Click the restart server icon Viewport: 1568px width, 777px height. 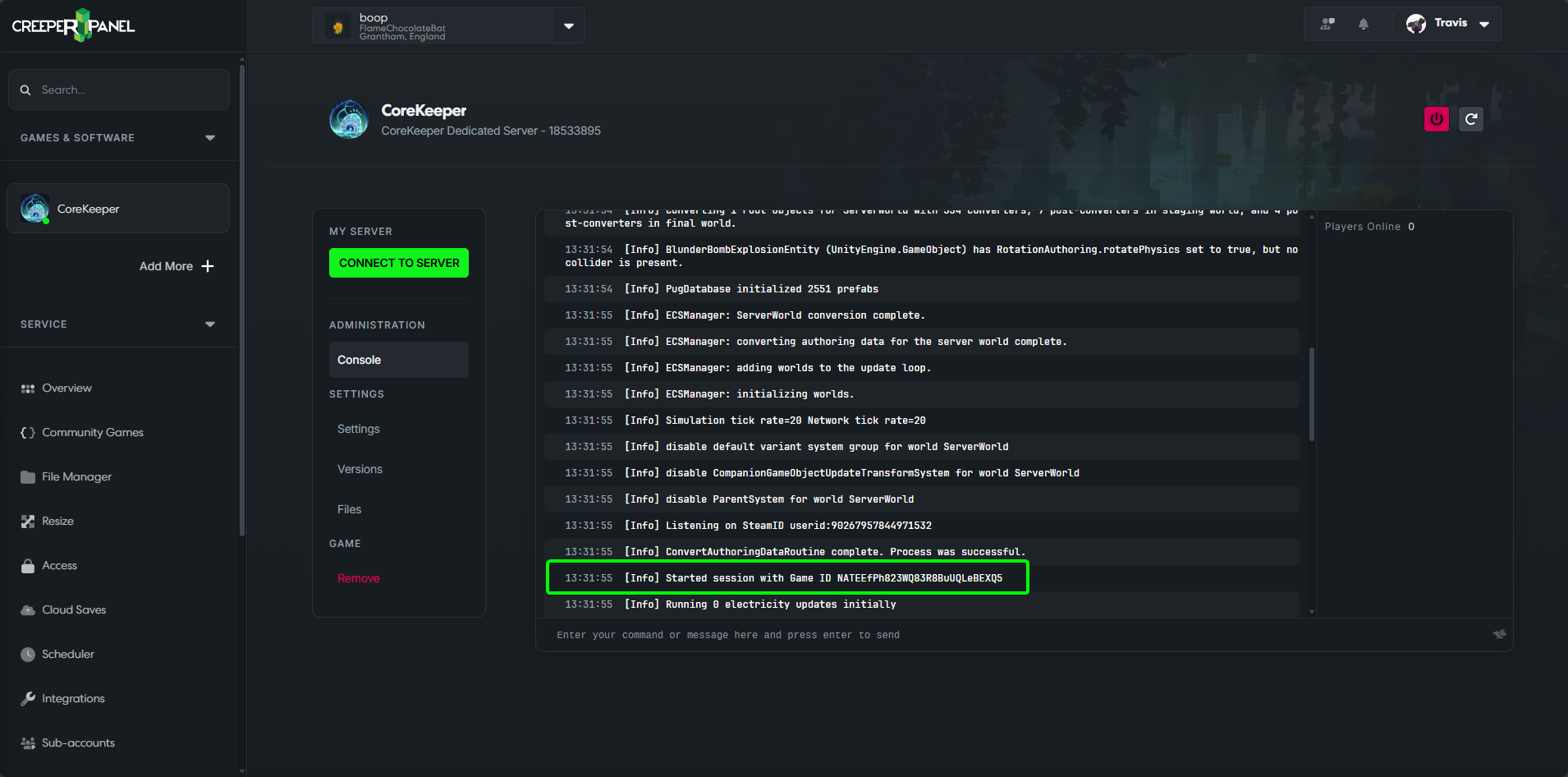(x=1471, y=119)
